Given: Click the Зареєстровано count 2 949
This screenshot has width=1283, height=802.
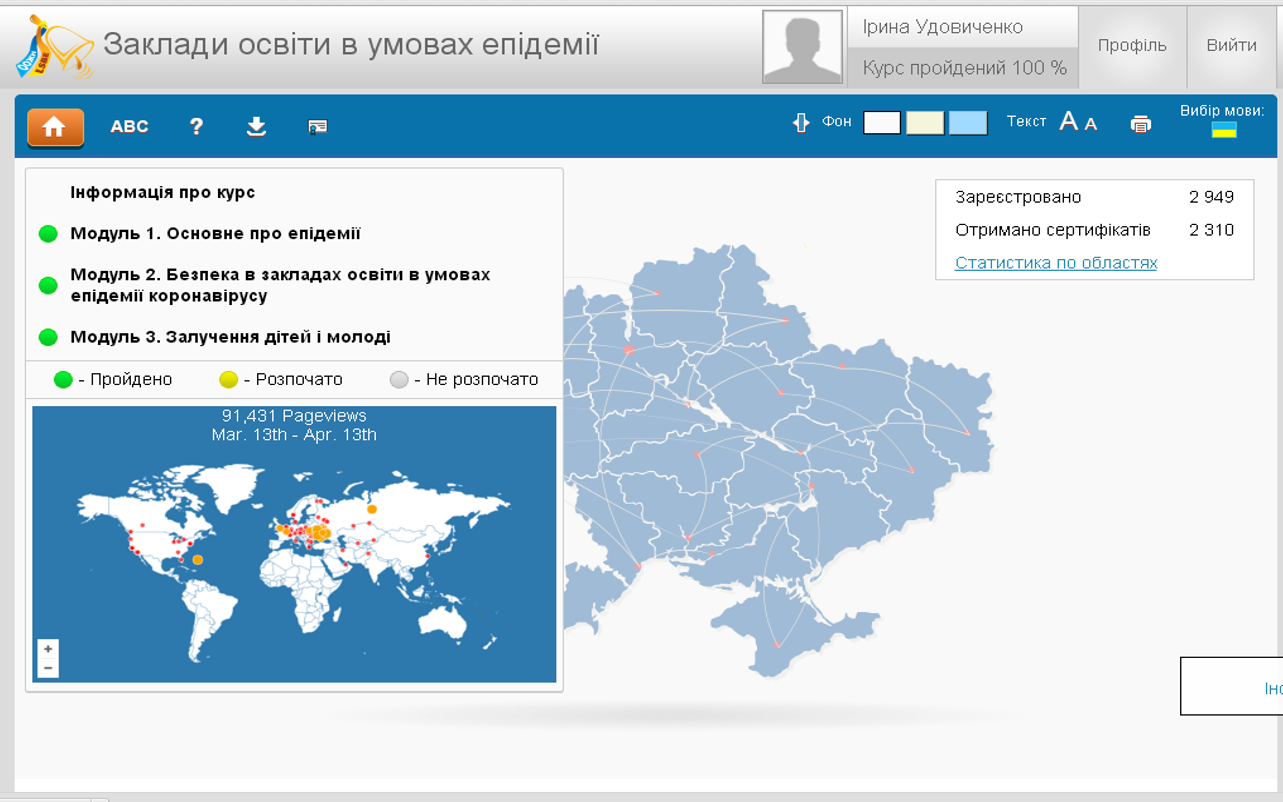Looking at the screenshot, I should coord(1212,197).
